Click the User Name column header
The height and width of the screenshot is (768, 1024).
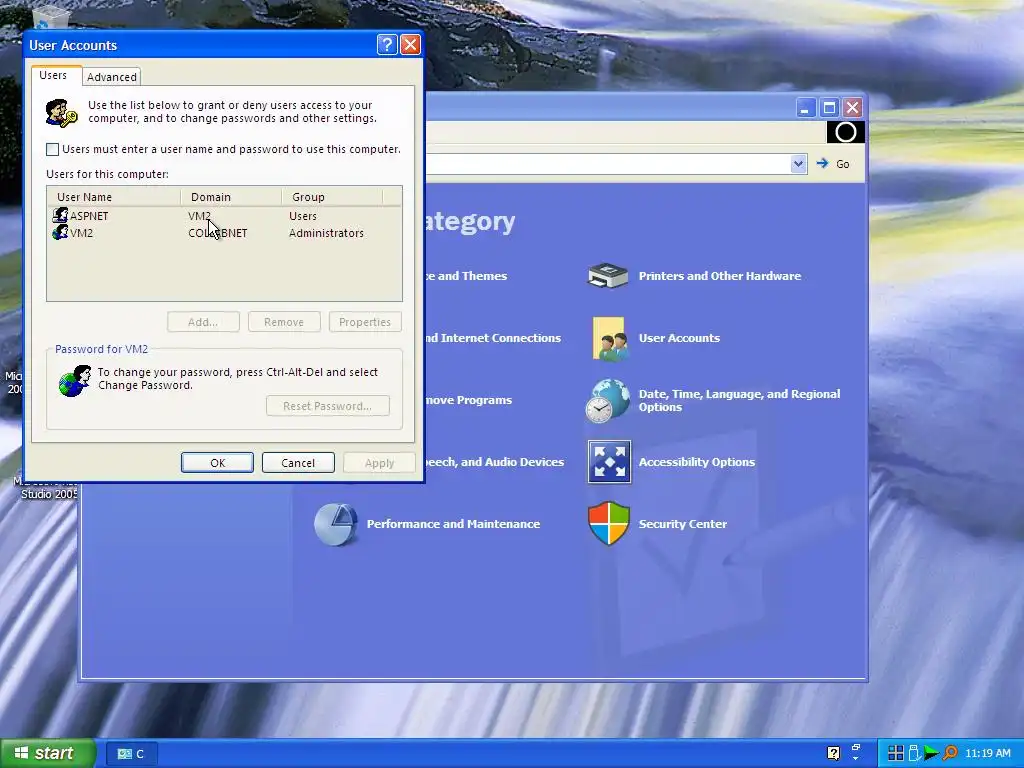tap(114, 197)
